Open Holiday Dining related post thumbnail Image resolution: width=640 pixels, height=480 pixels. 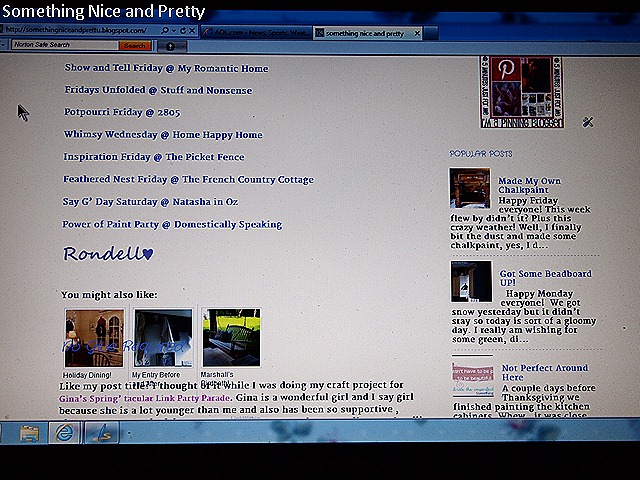94,338
